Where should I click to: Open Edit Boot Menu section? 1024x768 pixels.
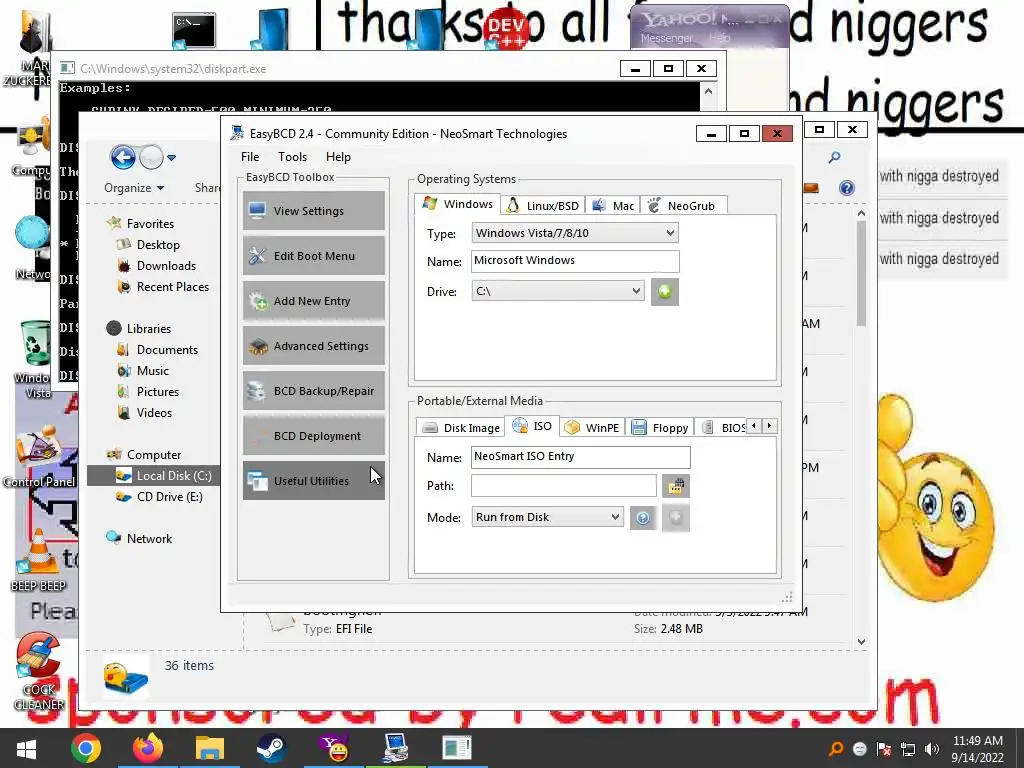pyautogui.click(x=313, y=255)
